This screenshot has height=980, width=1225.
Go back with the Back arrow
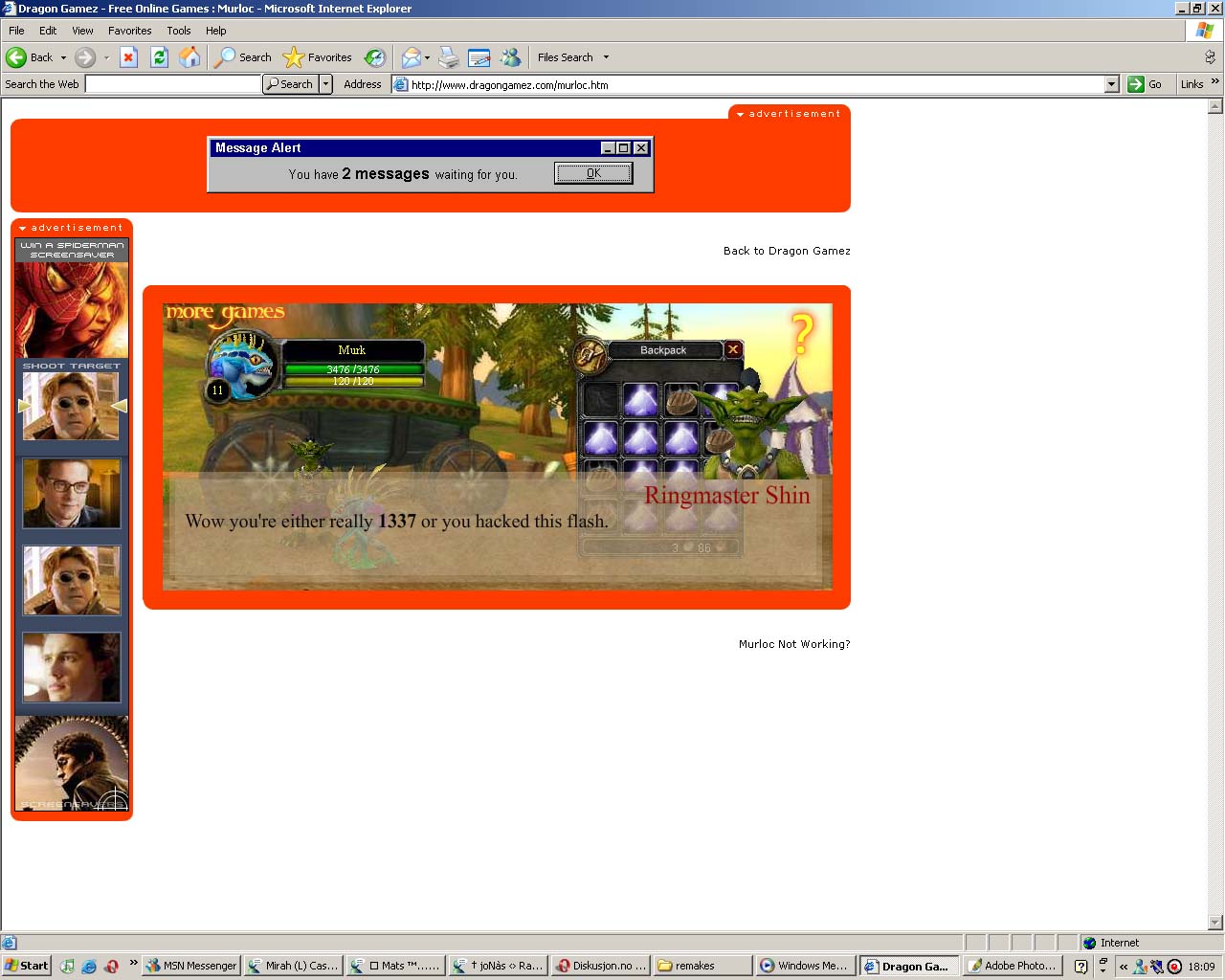[29, 57]
